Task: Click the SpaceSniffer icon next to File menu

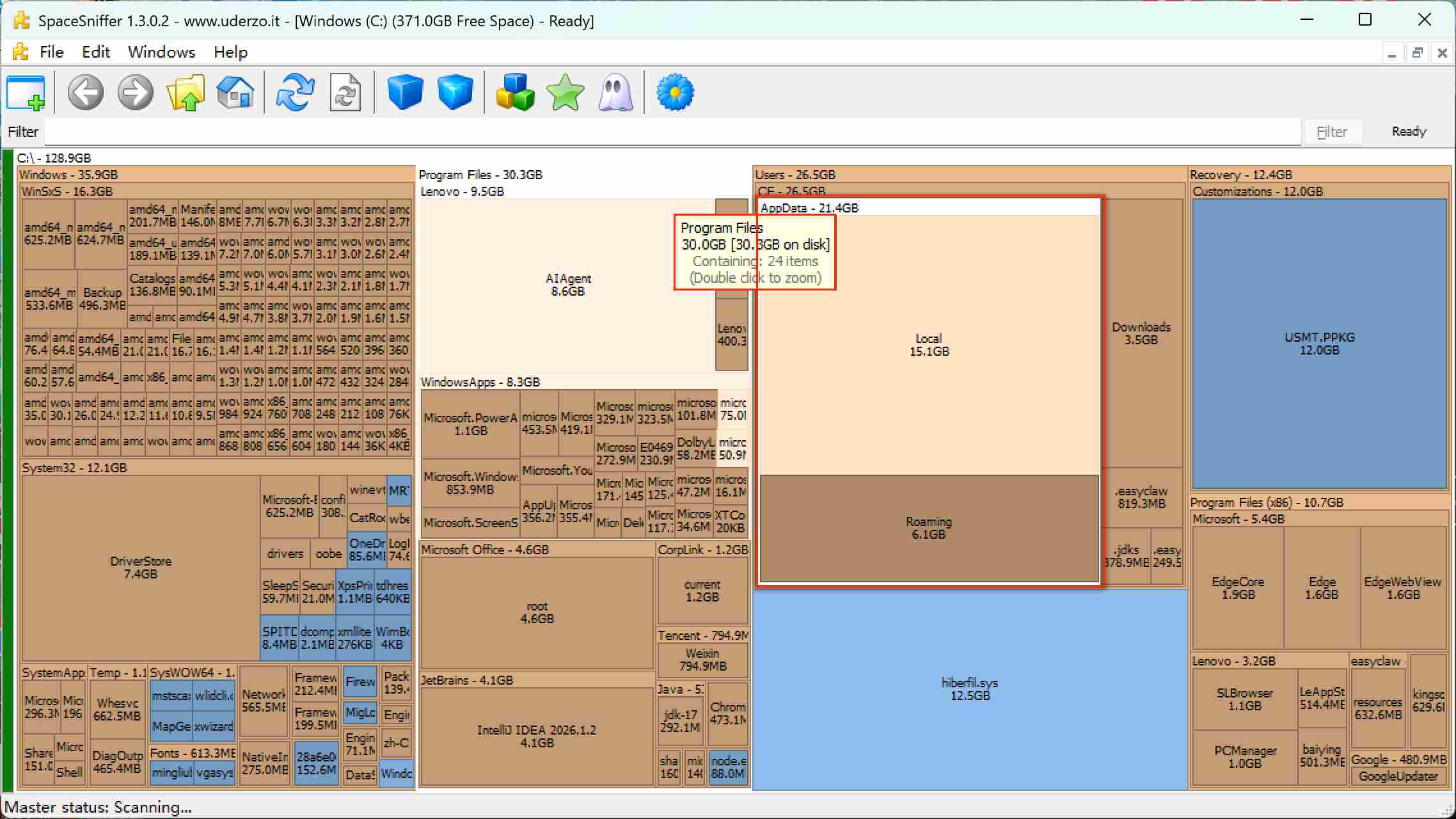Action: coord(20,52)
